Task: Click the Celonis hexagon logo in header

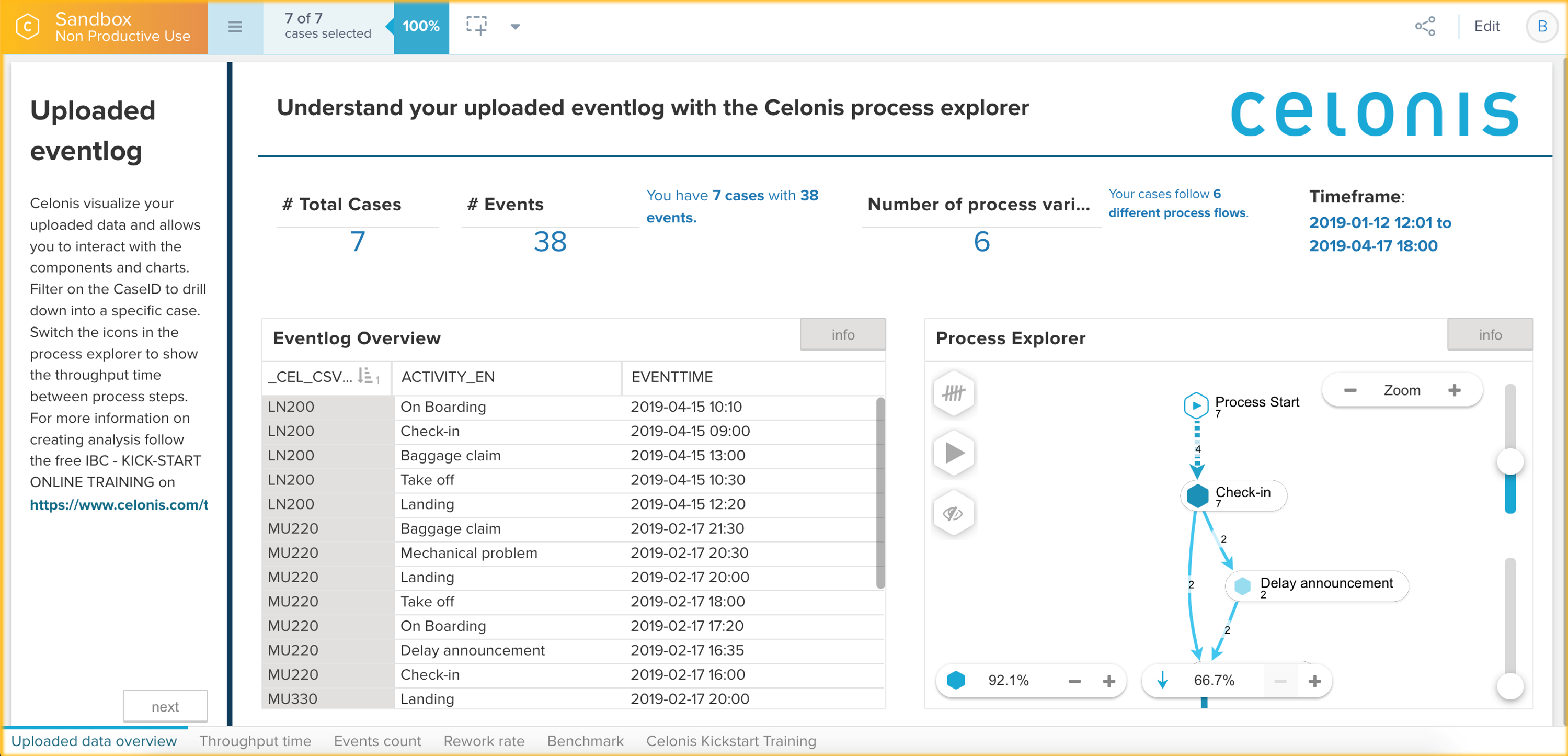Action: click(27, 27)
